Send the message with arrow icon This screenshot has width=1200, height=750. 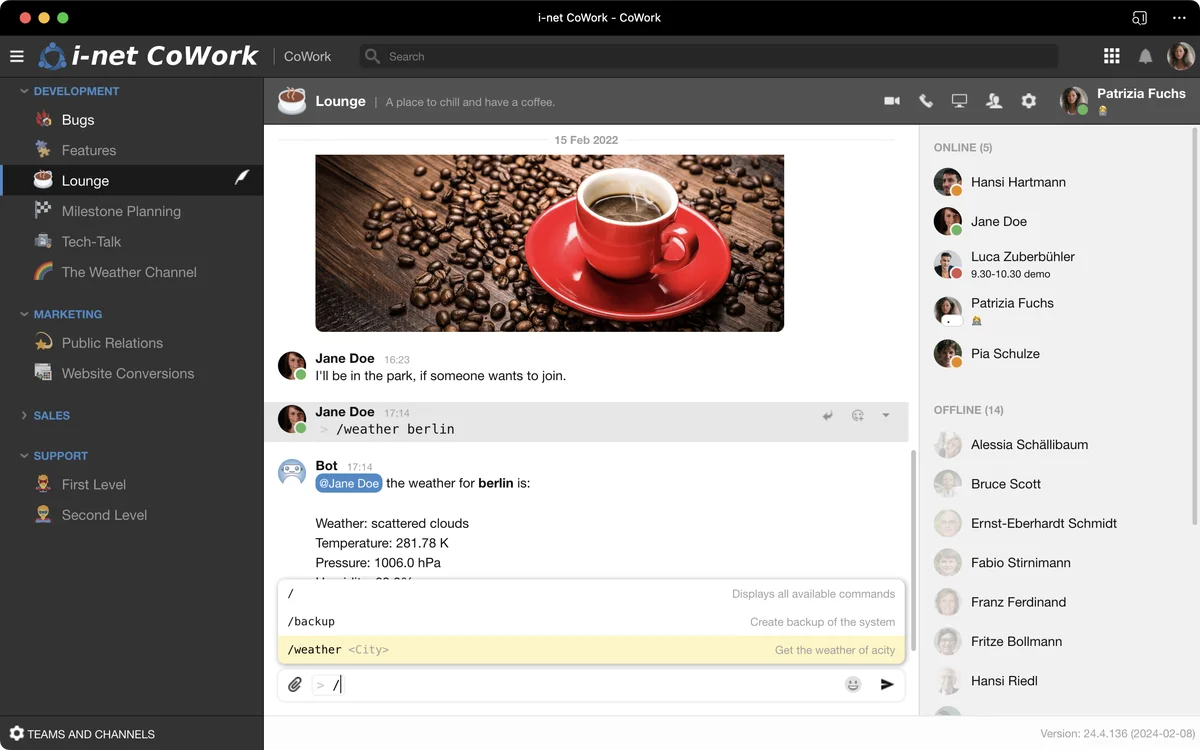[x=887, y=685]
